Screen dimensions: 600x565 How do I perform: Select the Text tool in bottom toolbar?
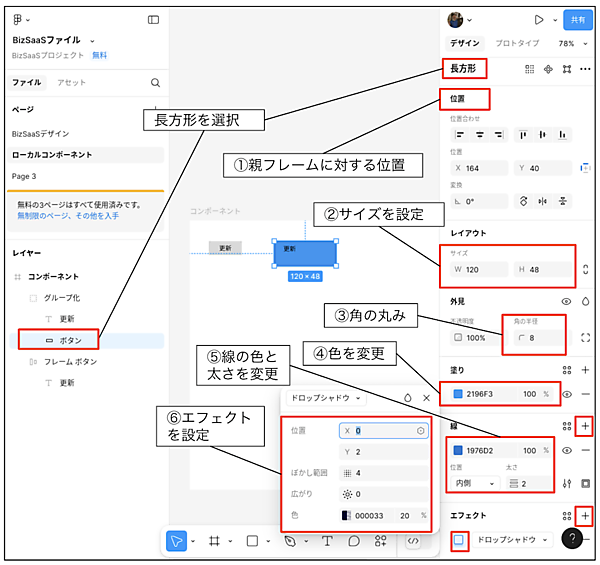tap(326, 541)
